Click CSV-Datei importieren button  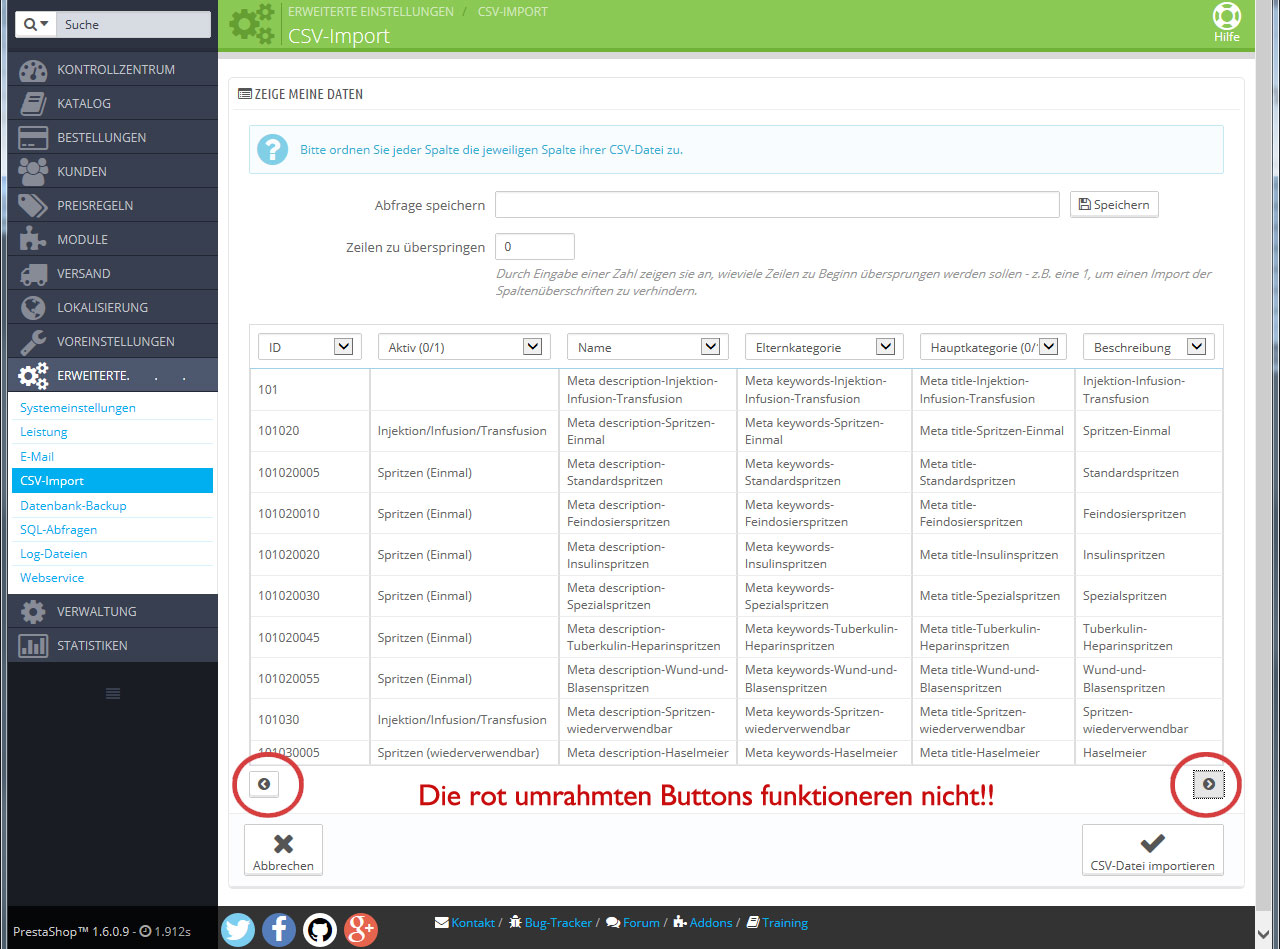1152,850
